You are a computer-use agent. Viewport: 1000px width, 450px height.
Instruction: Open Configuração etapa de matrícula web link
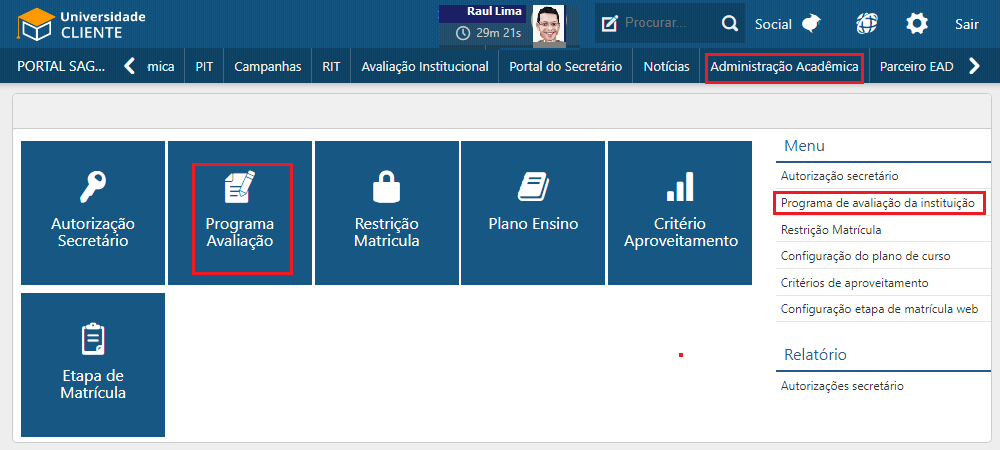[x=879, y=309]
